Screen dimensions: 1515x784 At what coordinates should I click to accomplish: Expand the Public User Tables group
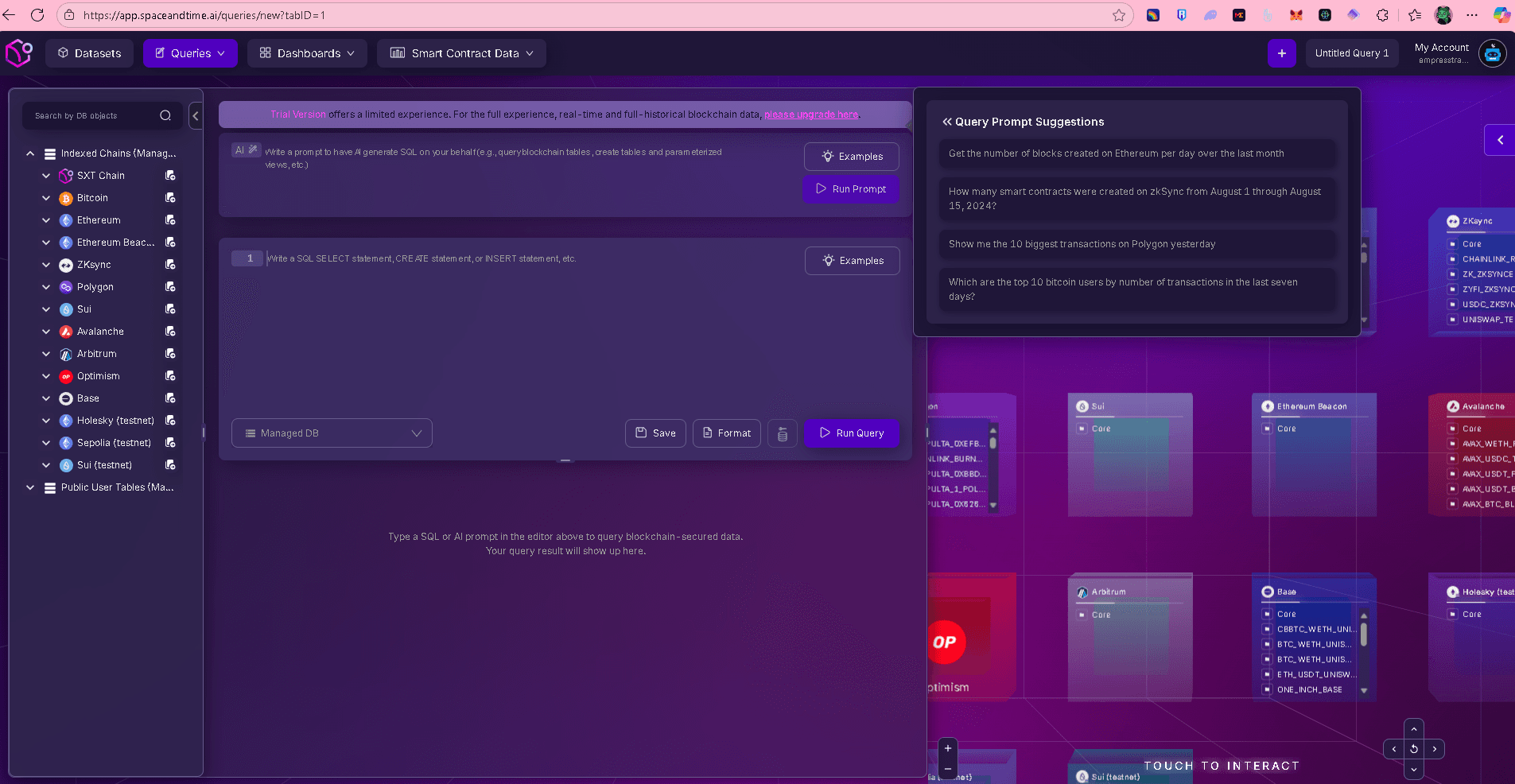click(30, 487)
